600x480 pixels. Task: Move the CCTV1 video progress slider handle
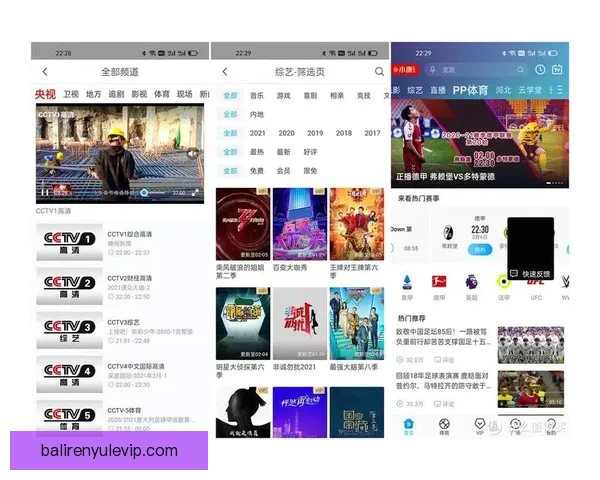click(144, 193)
